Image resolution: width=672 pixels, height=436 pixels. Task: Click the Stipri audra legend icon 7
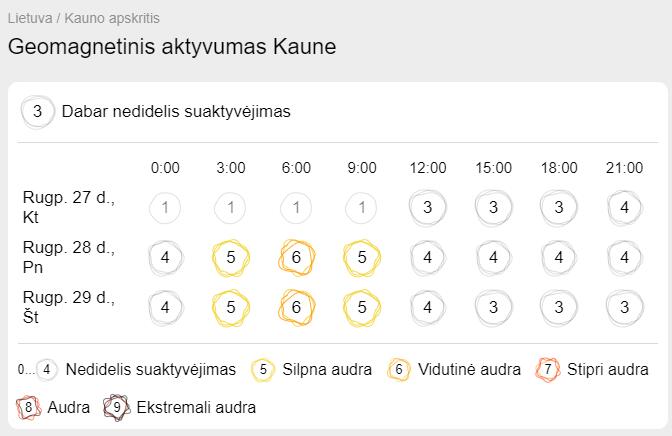548,370
